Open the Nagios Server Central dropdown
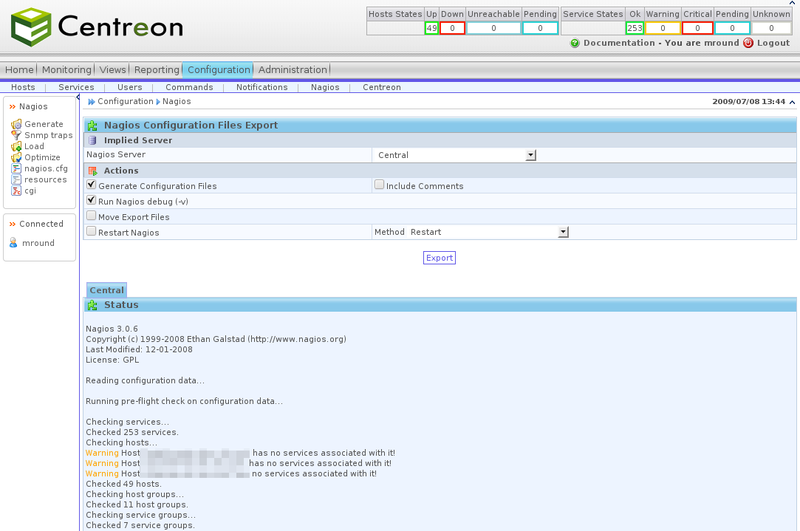Viewport: 800px width, 531px height. [531, 155]
